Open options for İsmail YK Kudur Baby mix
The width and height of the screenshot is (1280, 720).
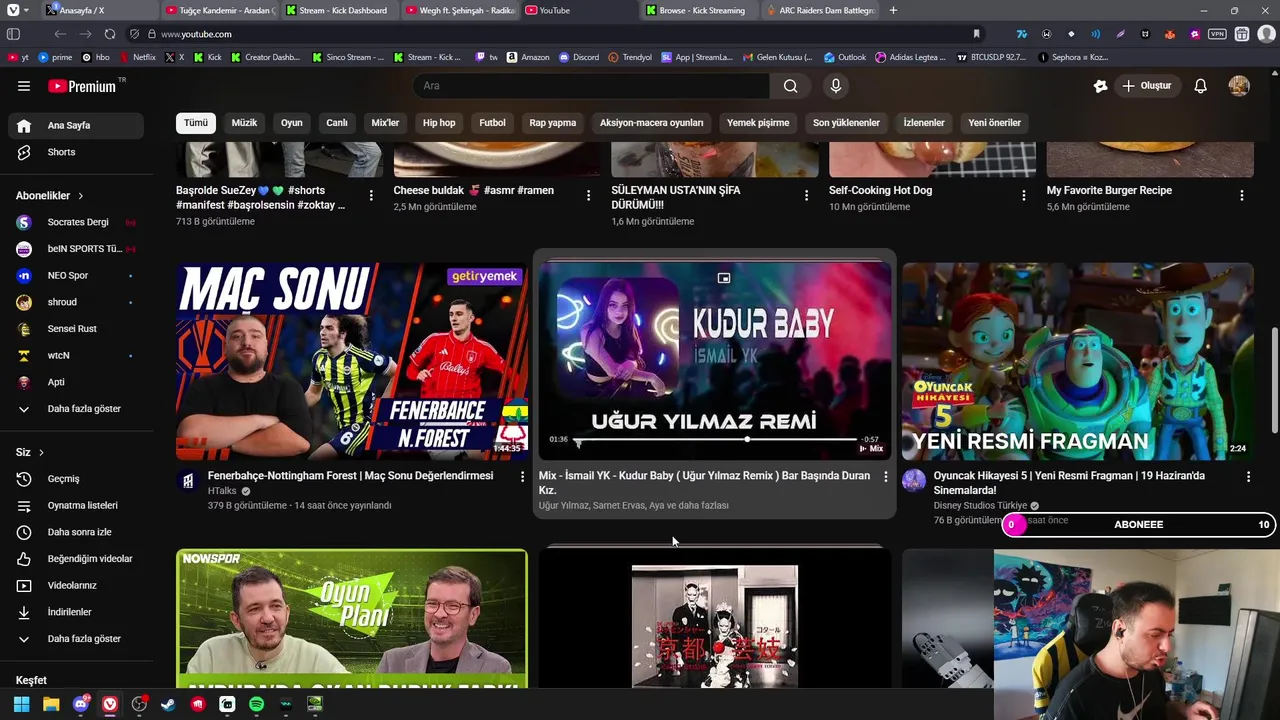[x=885, y=477]
